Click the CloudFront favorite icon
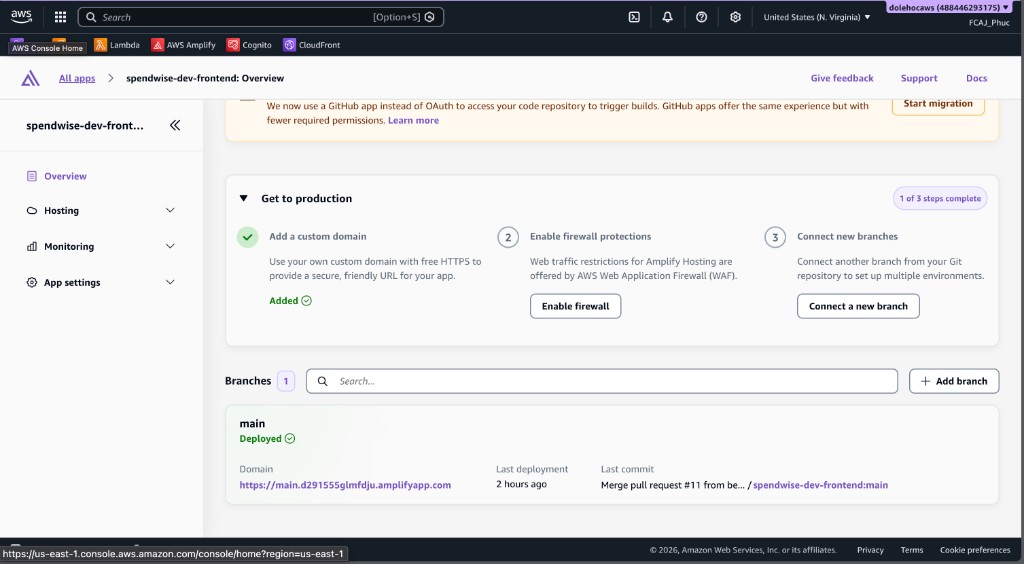The width and height of the screenshot is (1024, 564). (289, 45)
